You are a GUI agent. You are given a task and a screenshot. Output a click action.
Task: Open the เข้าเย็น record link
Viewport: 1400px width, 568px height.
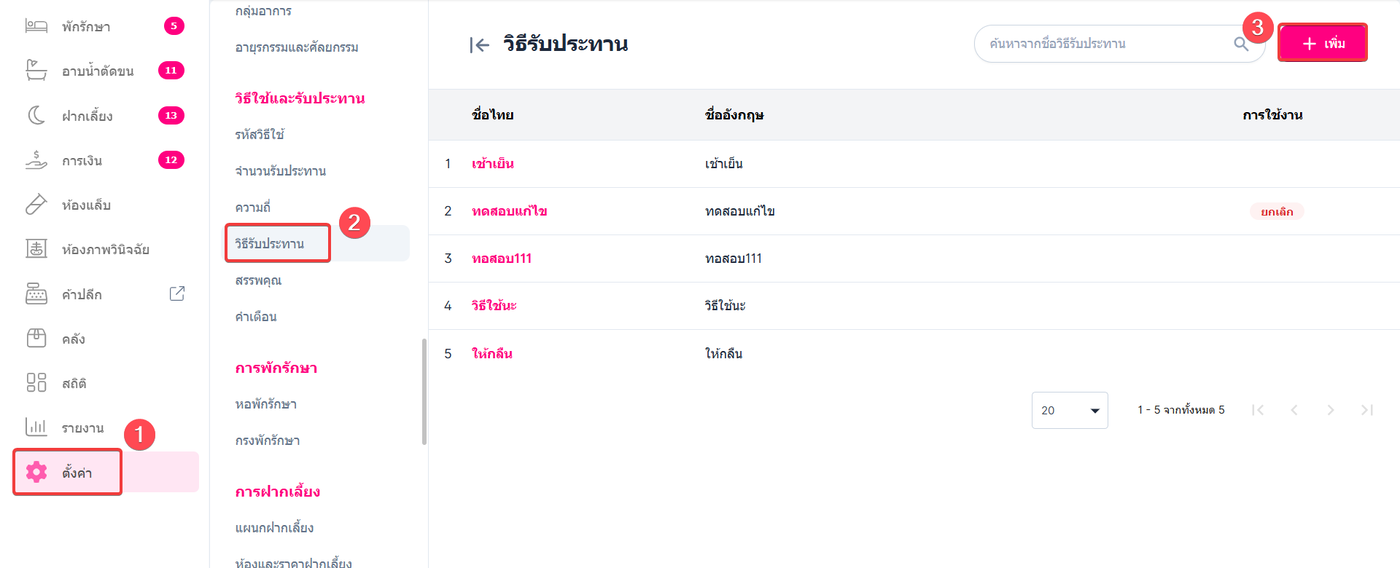click(492, 164)
